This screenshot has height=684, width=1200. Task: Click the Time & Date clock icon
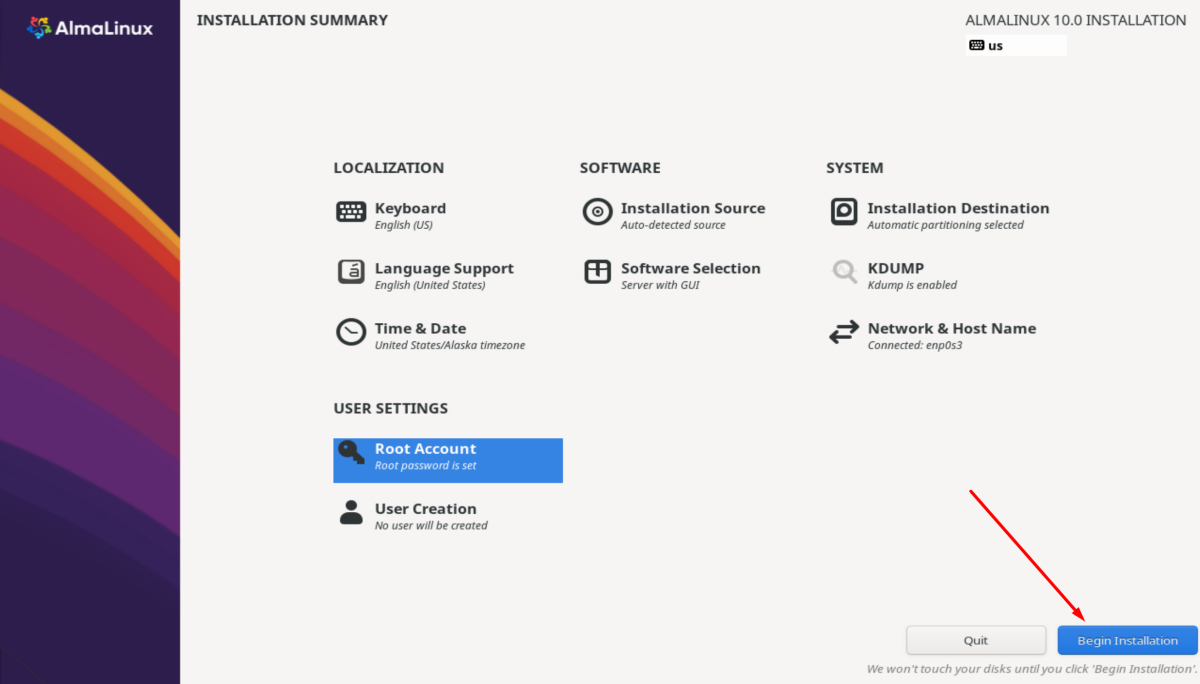[x=351, y=332]
